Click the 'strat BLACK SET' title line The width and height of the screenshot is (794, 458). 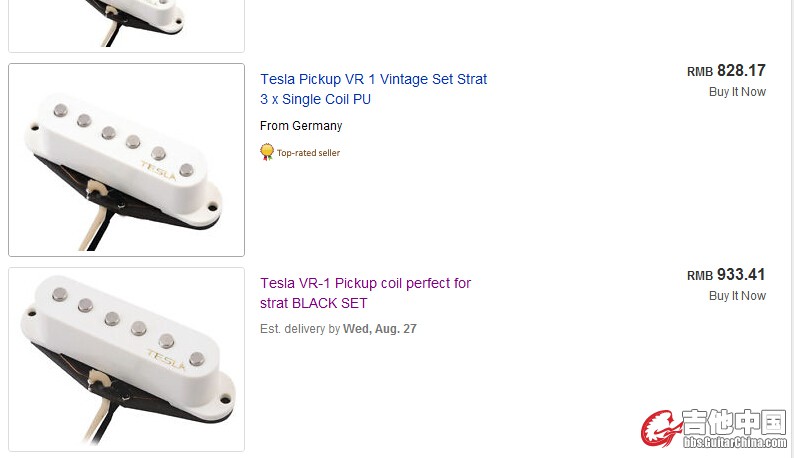point(313,303)
